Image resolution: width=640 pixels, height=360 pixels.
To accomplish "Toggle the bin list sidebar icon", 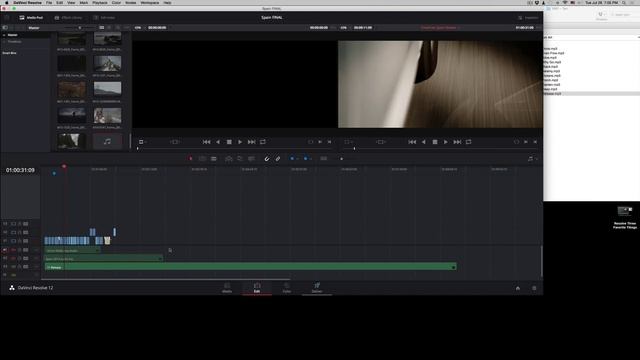I will [x=5, y=28].
